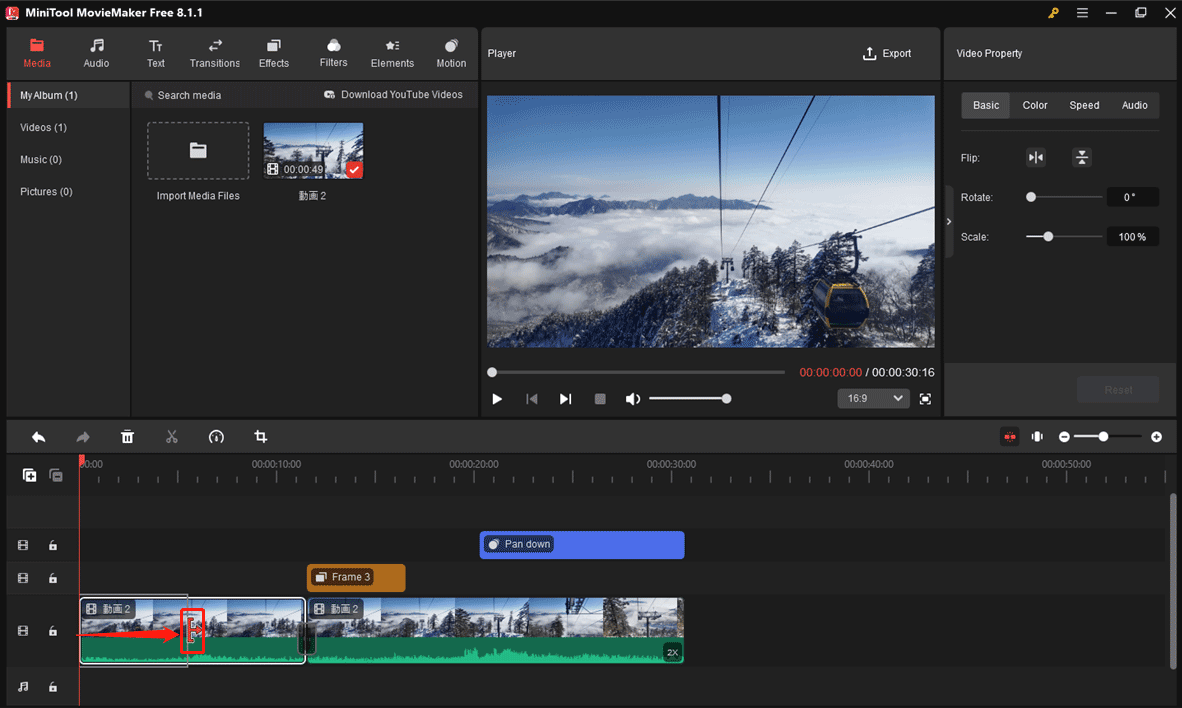
Task: Switch to Audio property tab
Action: pyautogui.click(x=1135, y=106)
